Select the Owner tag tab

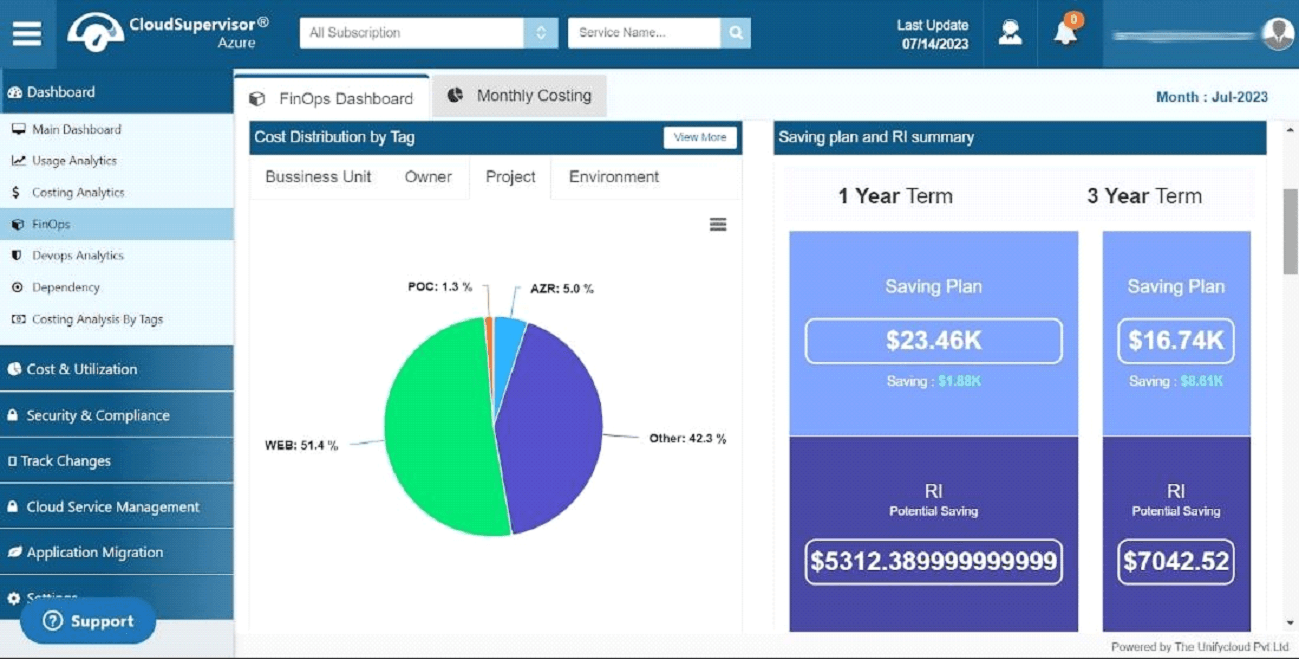[x=428, y=177]
